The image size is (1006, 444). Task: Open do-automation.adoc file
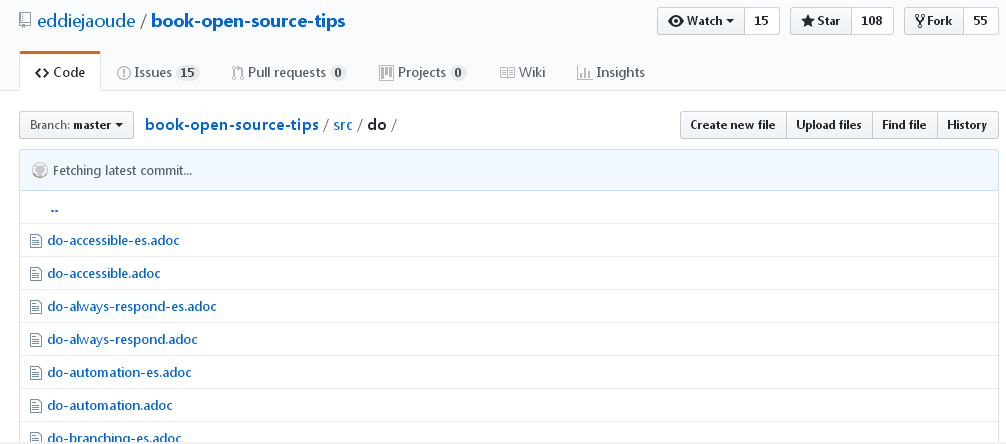click(x=110, y=406)
